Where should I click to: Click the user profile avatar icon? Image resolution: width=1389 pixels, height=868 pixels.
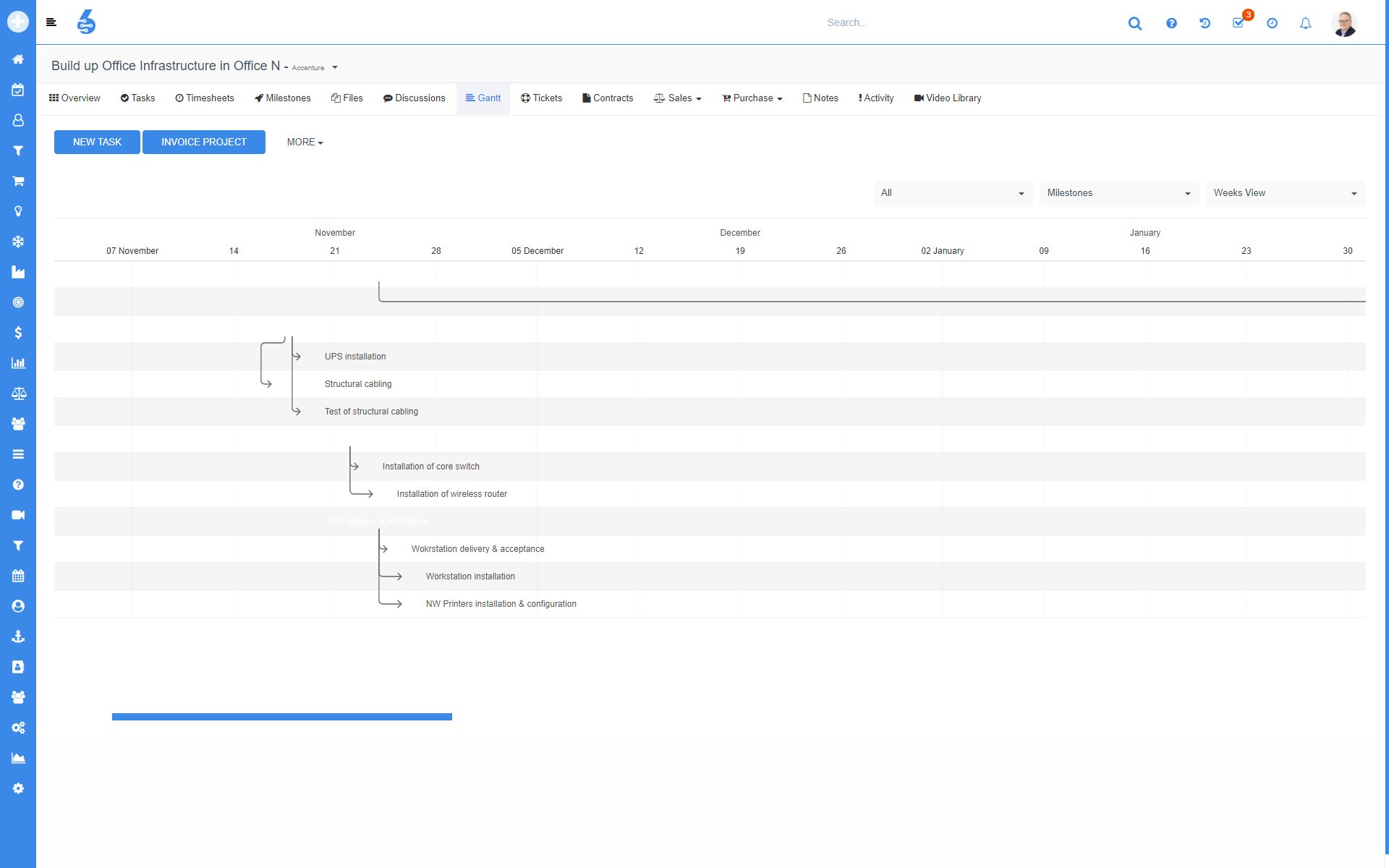[1346, 22]
